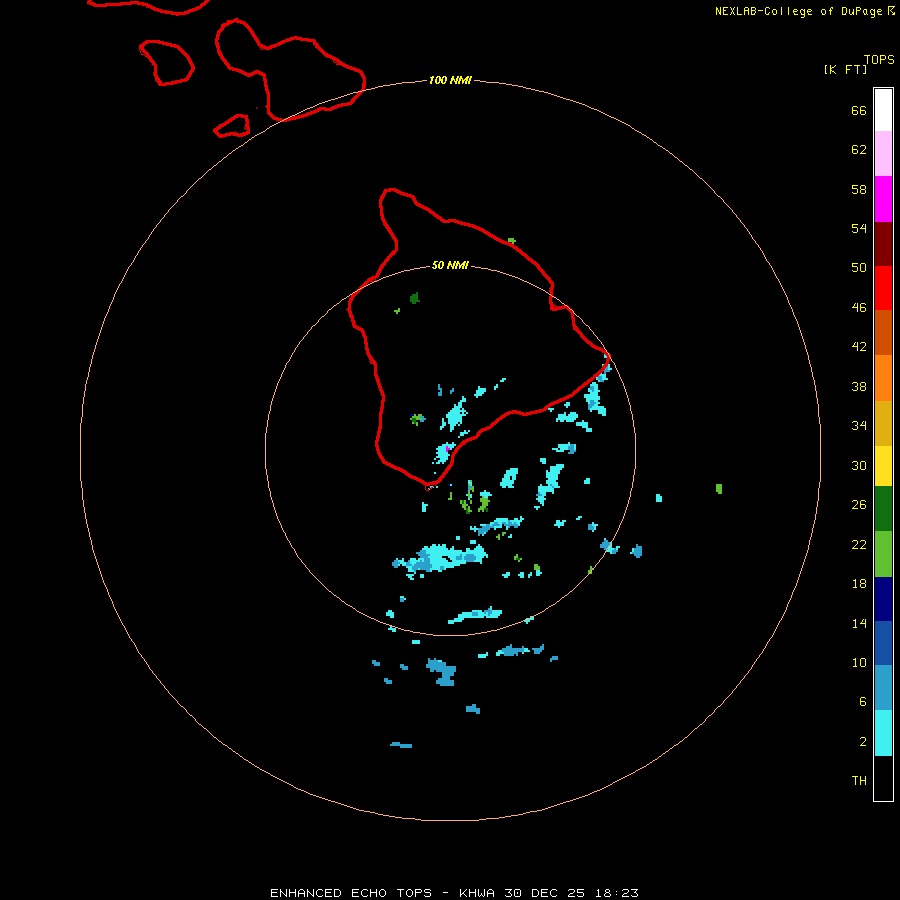Click the 54 legend value

pyautogui.click(x=859, y=228)
